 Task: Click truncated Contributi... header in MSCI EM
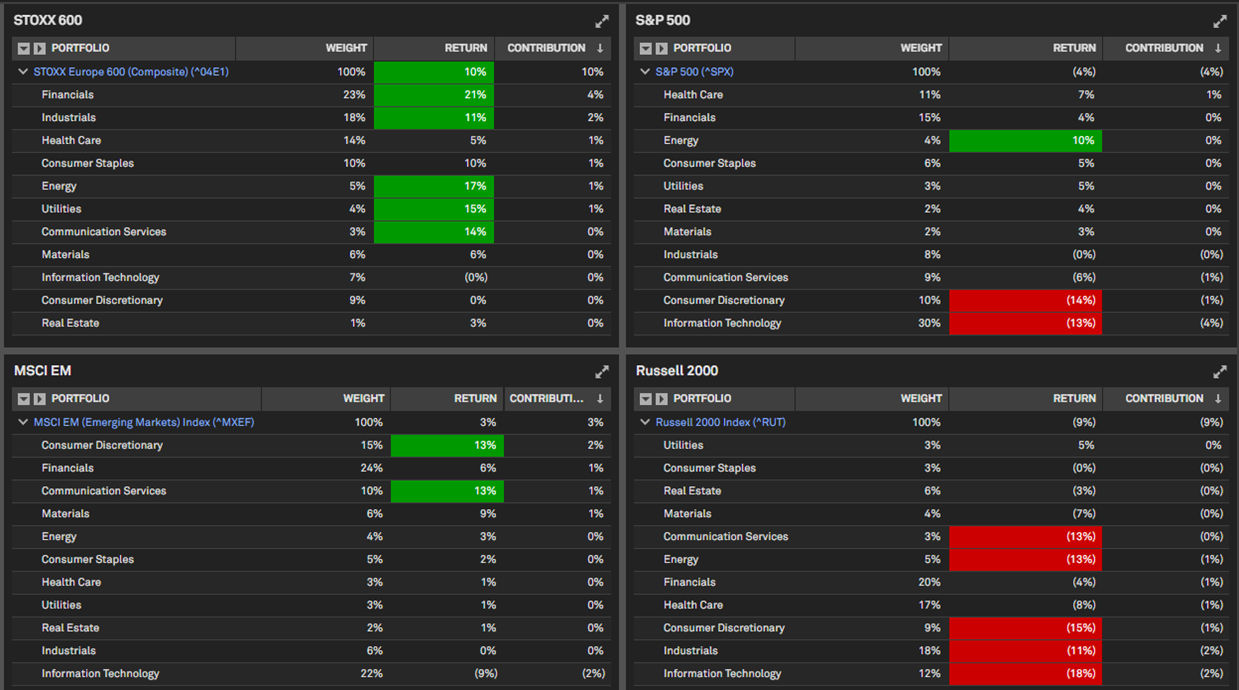(x=546, y=399)
